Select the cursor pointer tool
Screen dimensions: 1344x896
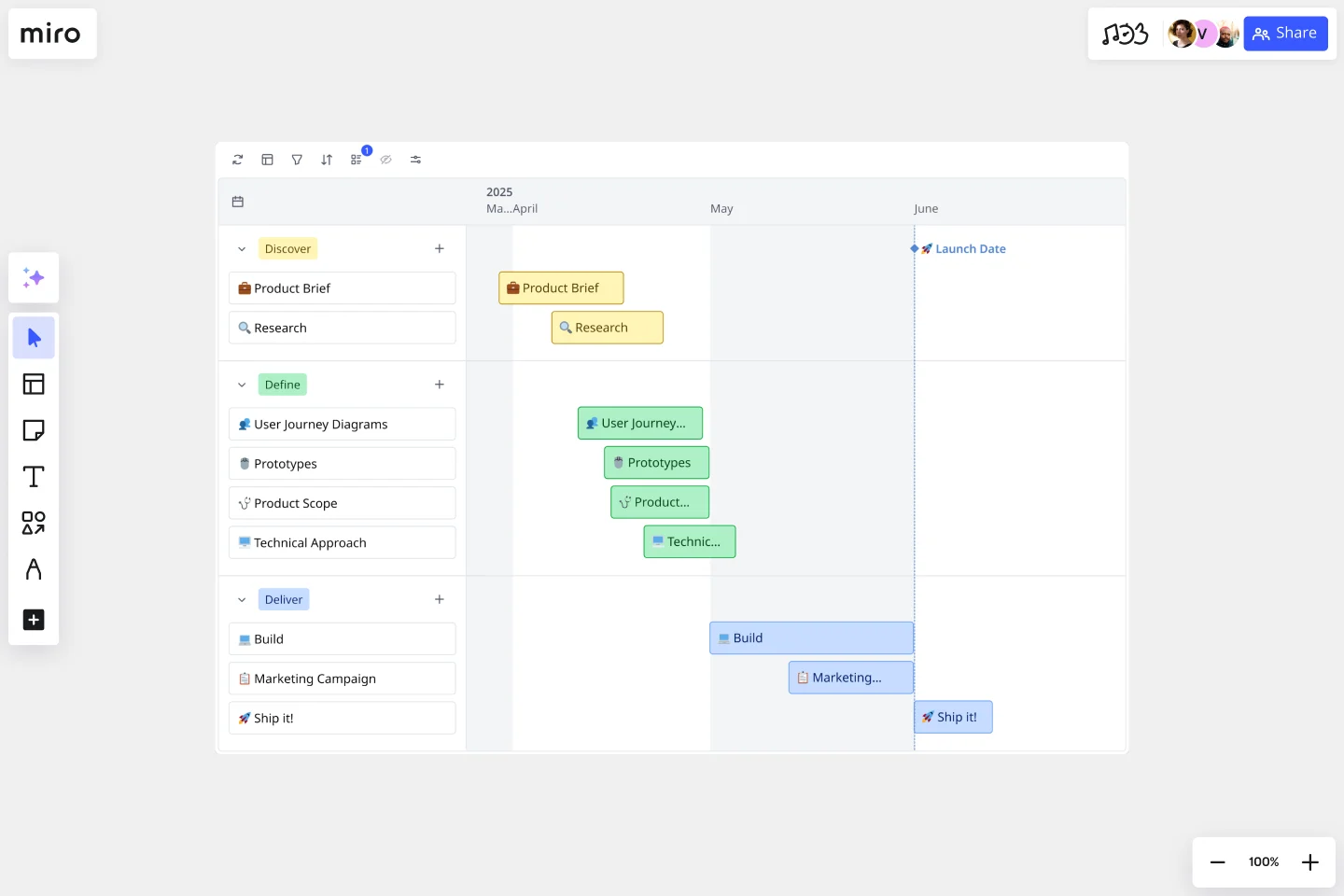tap(34, 338)
